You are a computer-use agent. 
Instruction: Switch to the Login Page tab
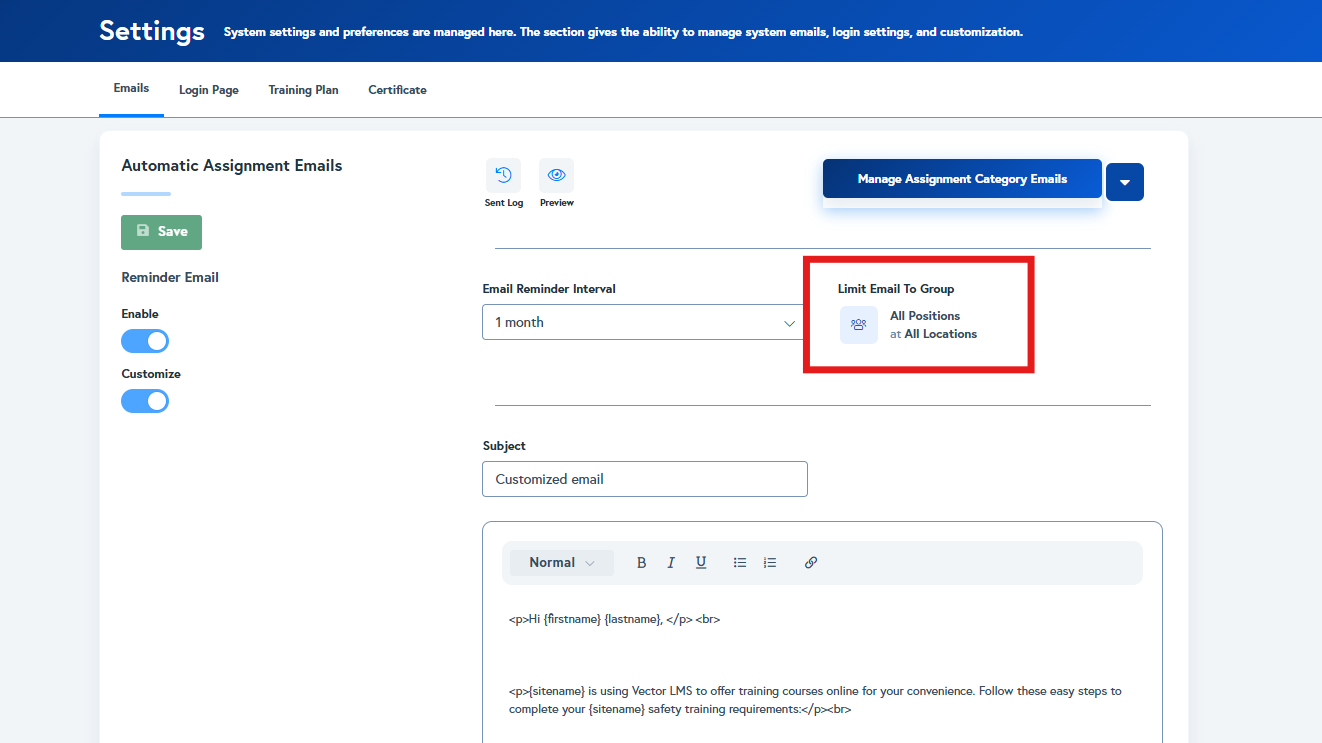(x=209, y=90)
